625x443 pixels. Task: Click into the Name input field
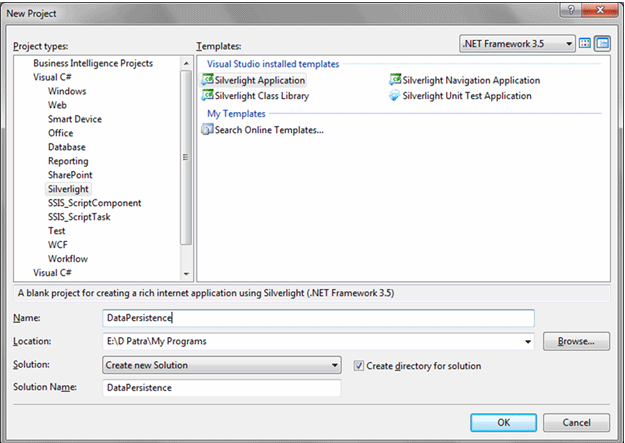[x=318, y=318]
